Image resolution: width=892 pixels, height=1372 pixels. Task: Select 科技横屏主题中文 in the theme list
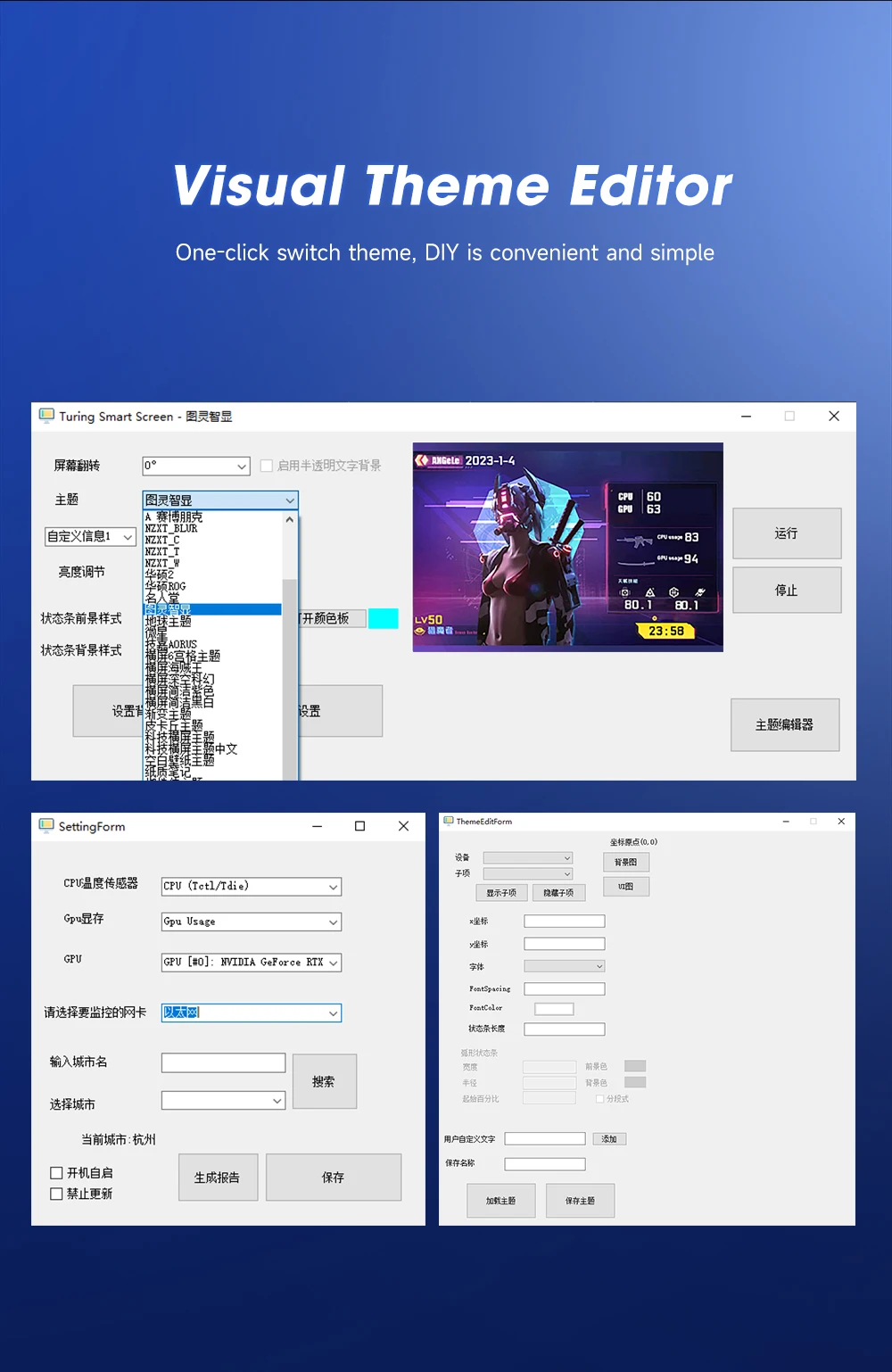pyautogui.click(x=212, y=748)
